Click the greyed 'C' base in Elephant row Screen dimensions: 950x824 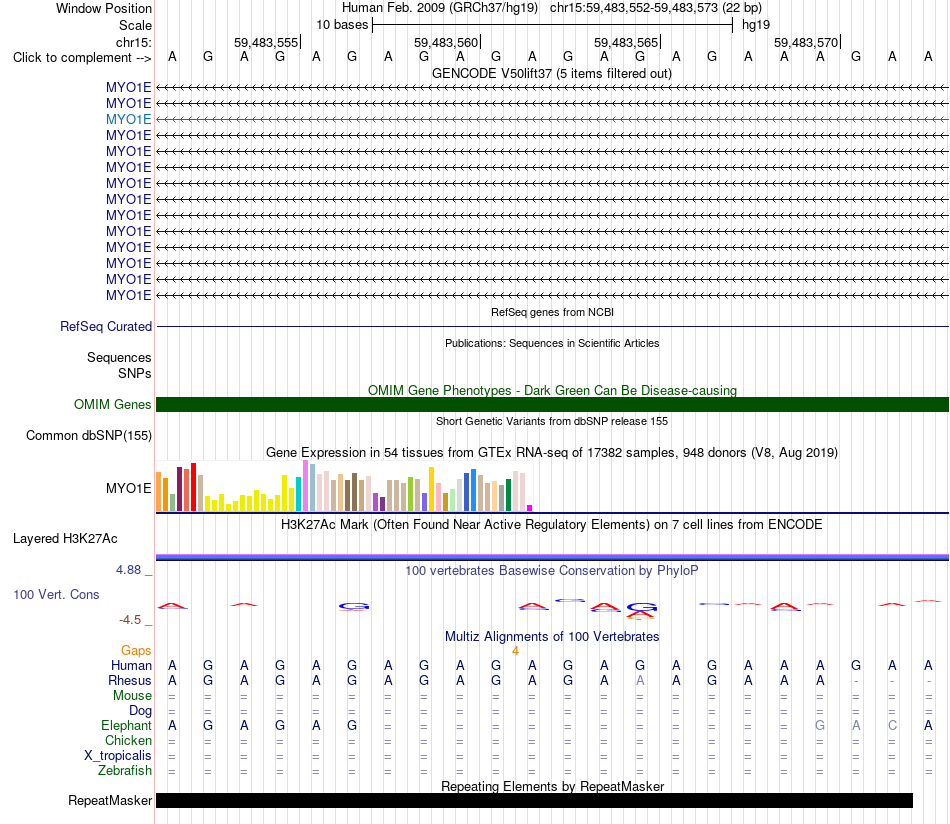coord(892,725)
